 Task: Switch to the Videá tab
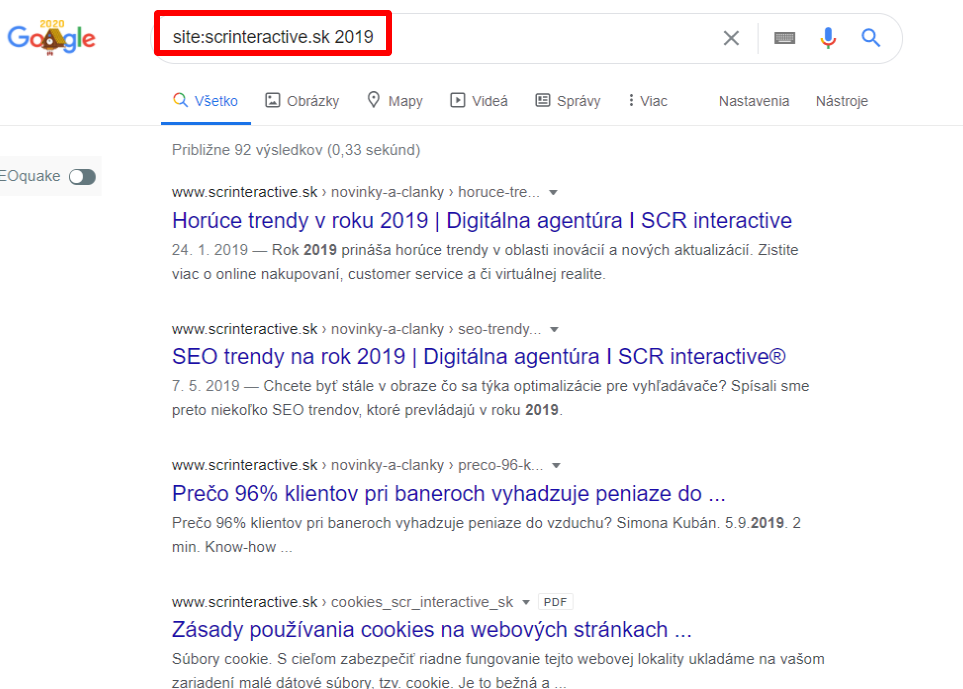coord(479,101)
